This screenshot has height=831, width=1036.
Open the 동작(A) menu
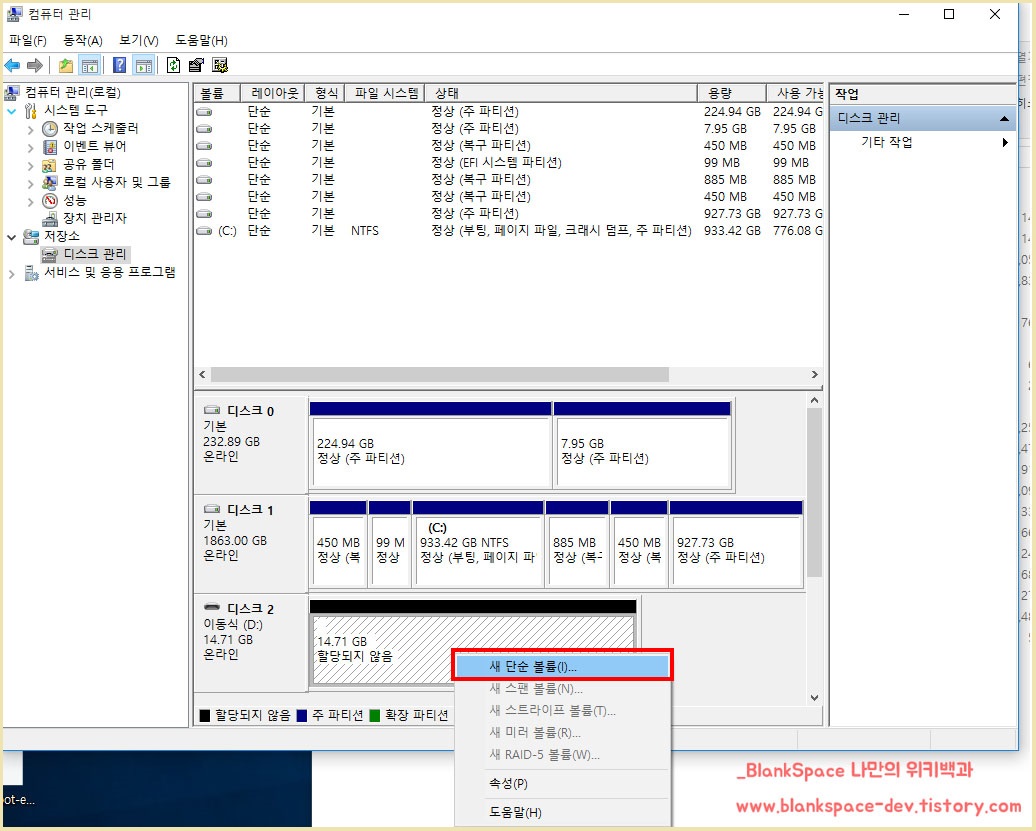(83, 41)
